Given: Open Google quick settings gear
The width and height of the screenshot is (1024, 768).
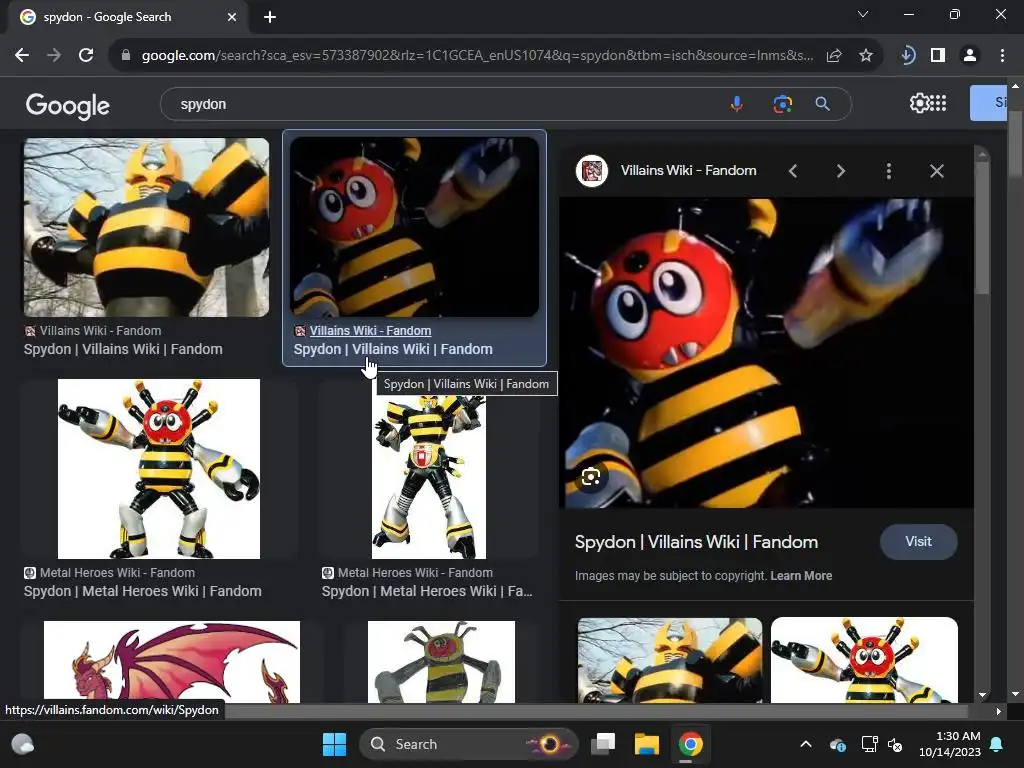Looking at the screenshot, I should pyautogui.click(x=919, y=103).
